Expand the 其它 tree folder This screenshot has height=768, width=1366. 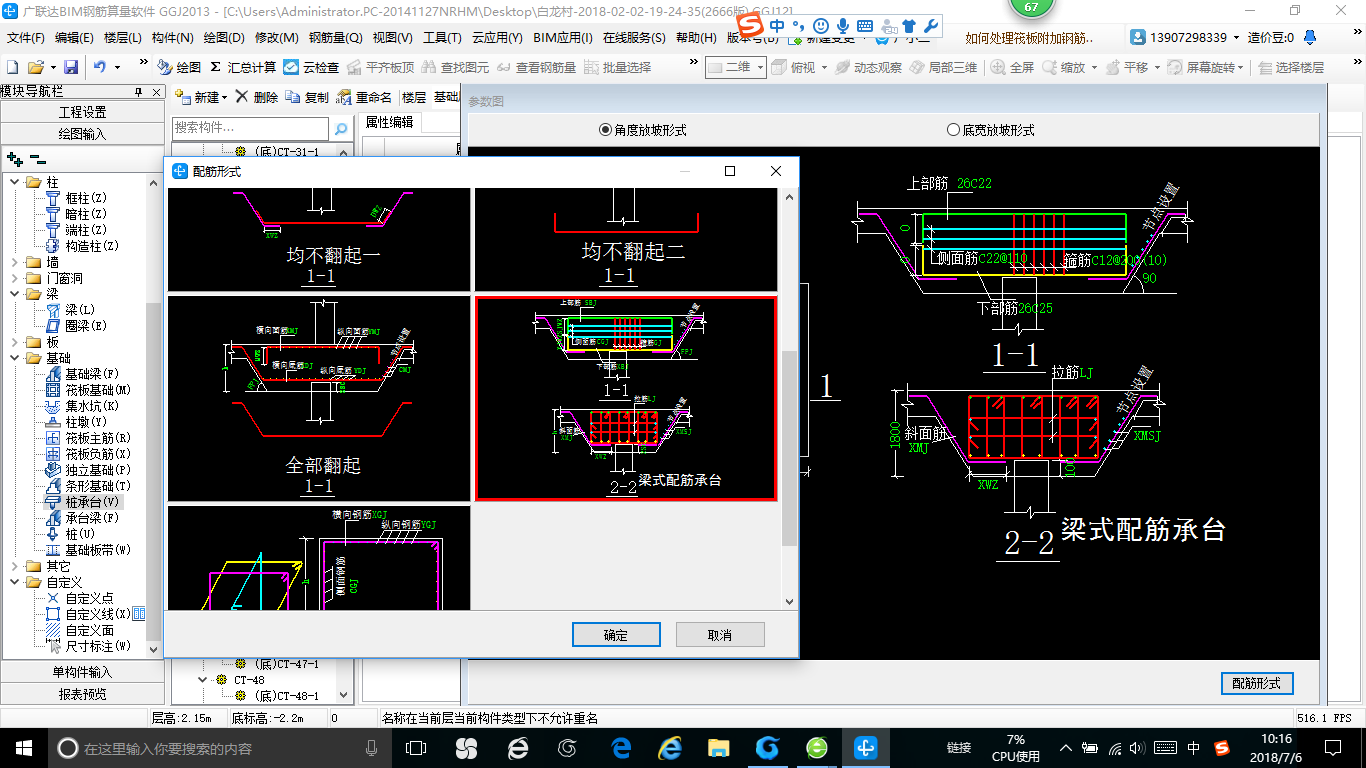pyautogui.click(x=15, y=566)
